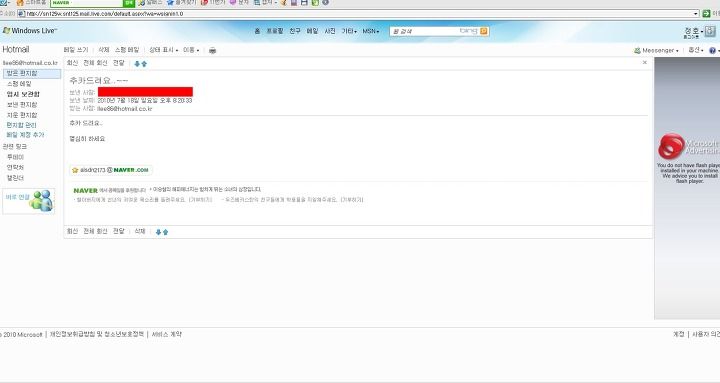Click the green Go arrow by the address bar

tap(706, 14)
